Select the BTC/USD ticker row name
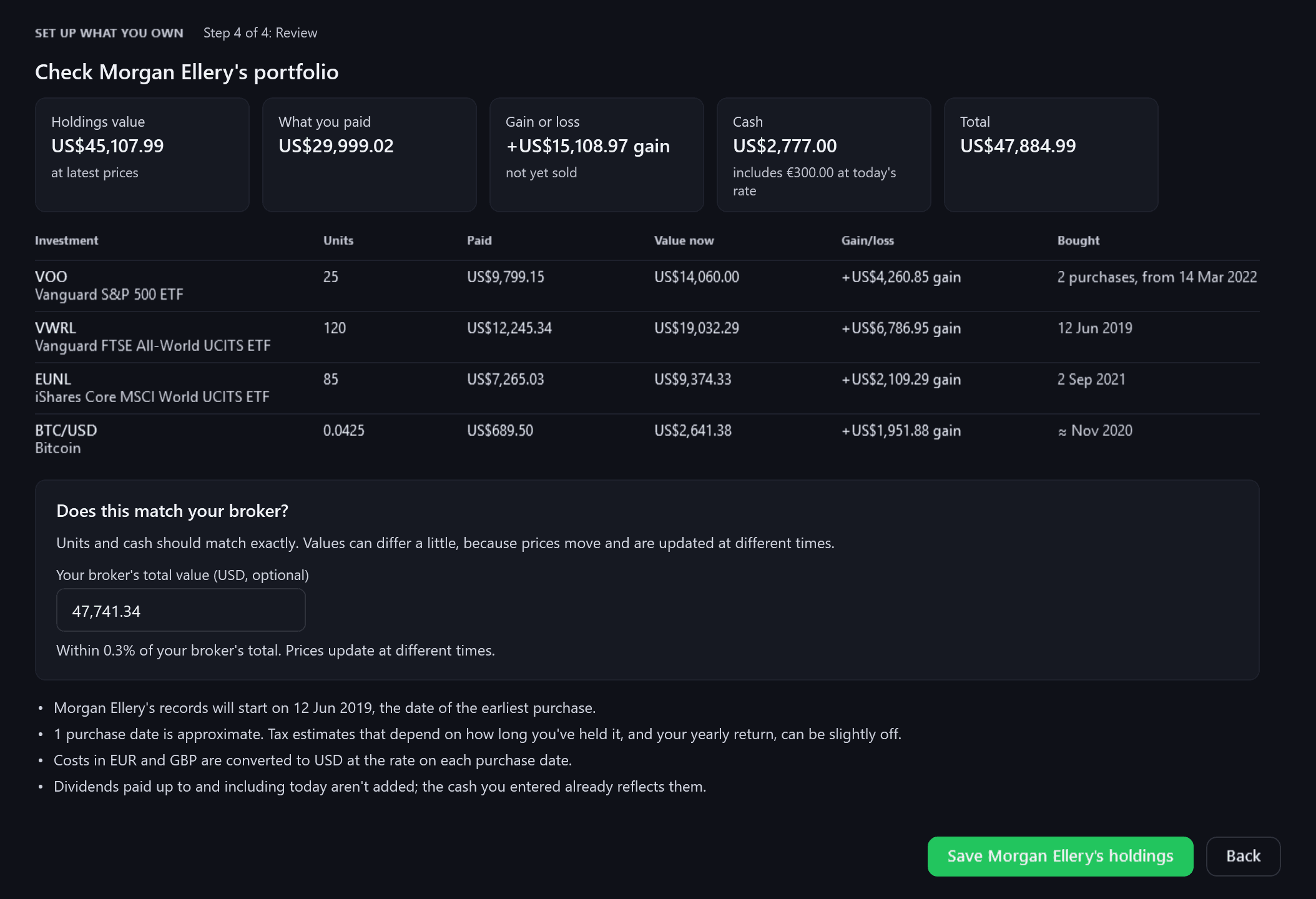 66,430
